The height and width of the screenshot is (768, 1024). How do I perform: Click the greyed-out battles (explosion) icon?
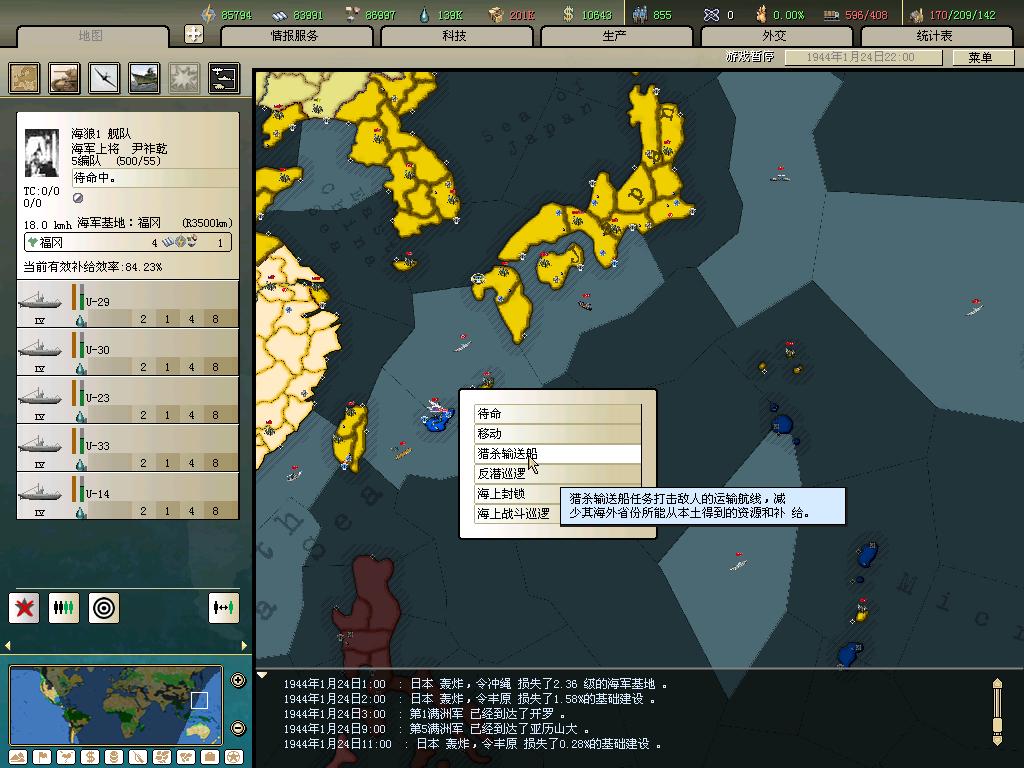184,78
